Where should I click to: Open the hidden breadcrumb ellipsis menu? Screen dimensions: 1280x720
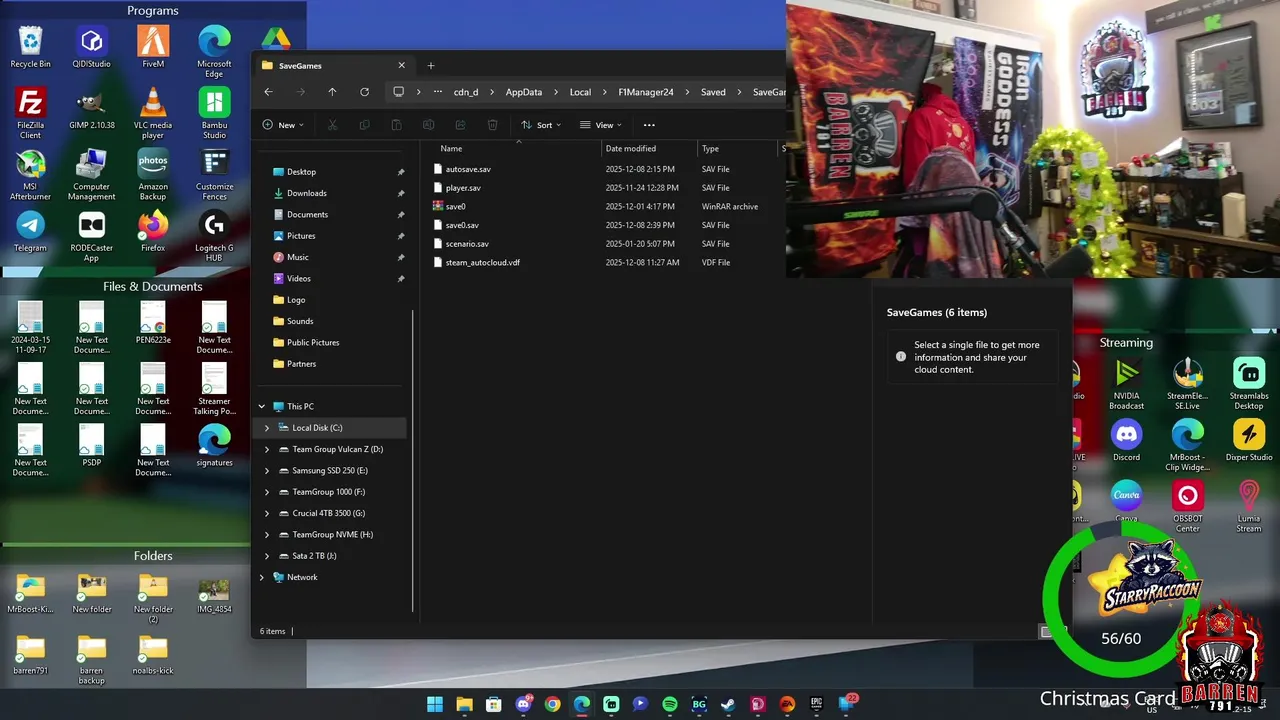pyautogui.click(x=437, y=92)
